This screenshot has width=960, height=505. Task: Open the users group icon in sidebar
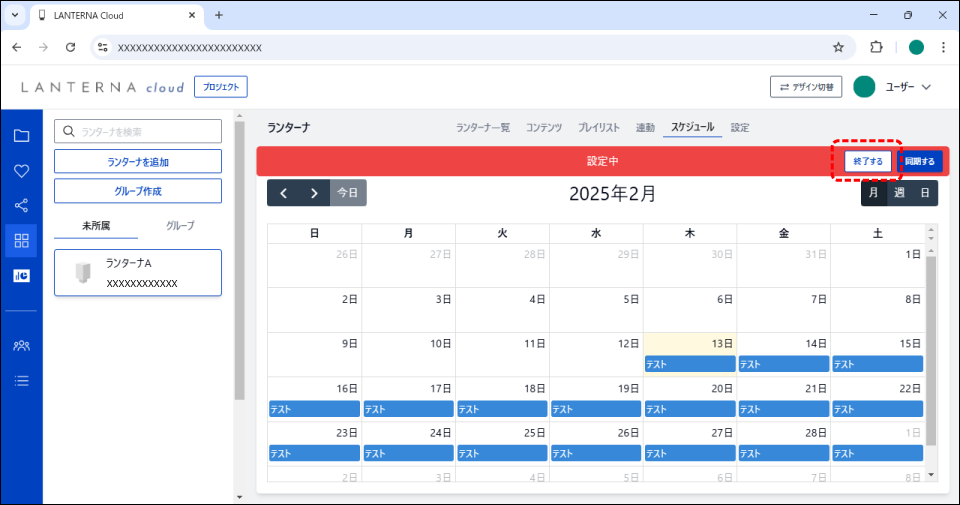pos(21,345)
